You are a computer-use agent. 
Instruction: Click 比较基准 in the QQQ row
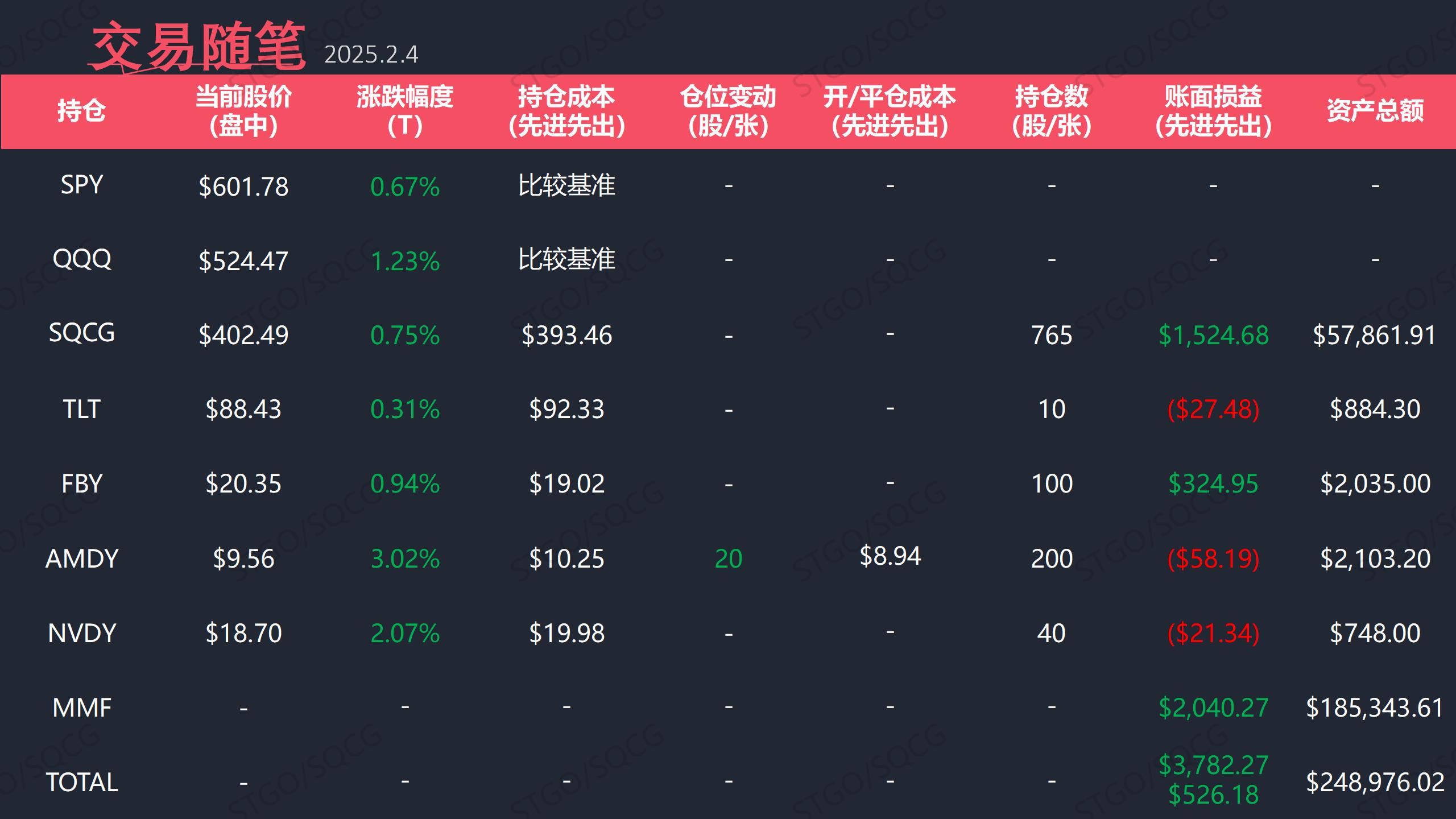[566, 259]
